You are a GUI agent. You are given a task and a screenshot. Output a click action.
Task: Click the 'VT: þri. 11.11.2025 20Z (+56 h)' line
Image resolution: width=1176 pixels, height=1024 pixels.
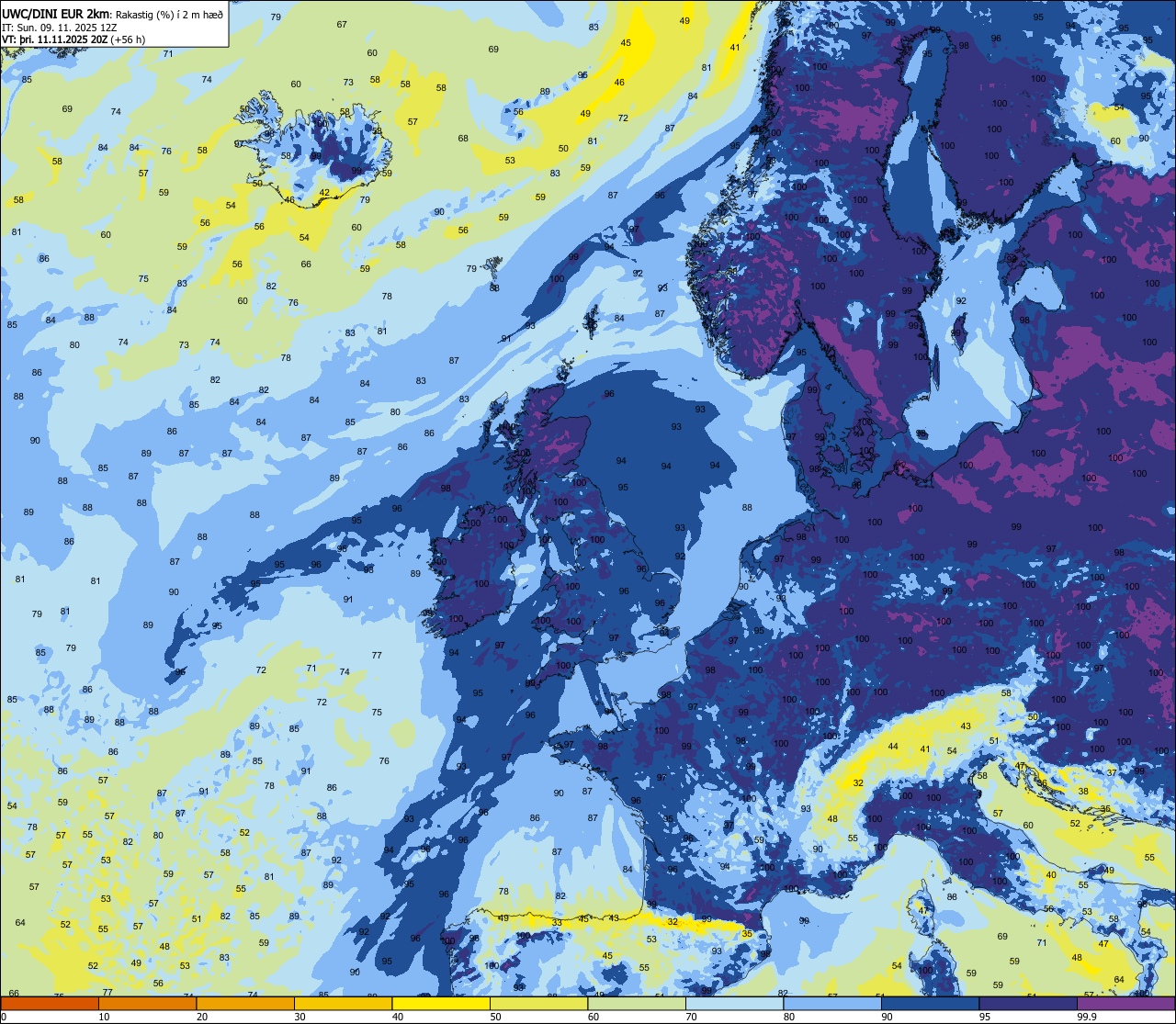(x=73, y=39)
